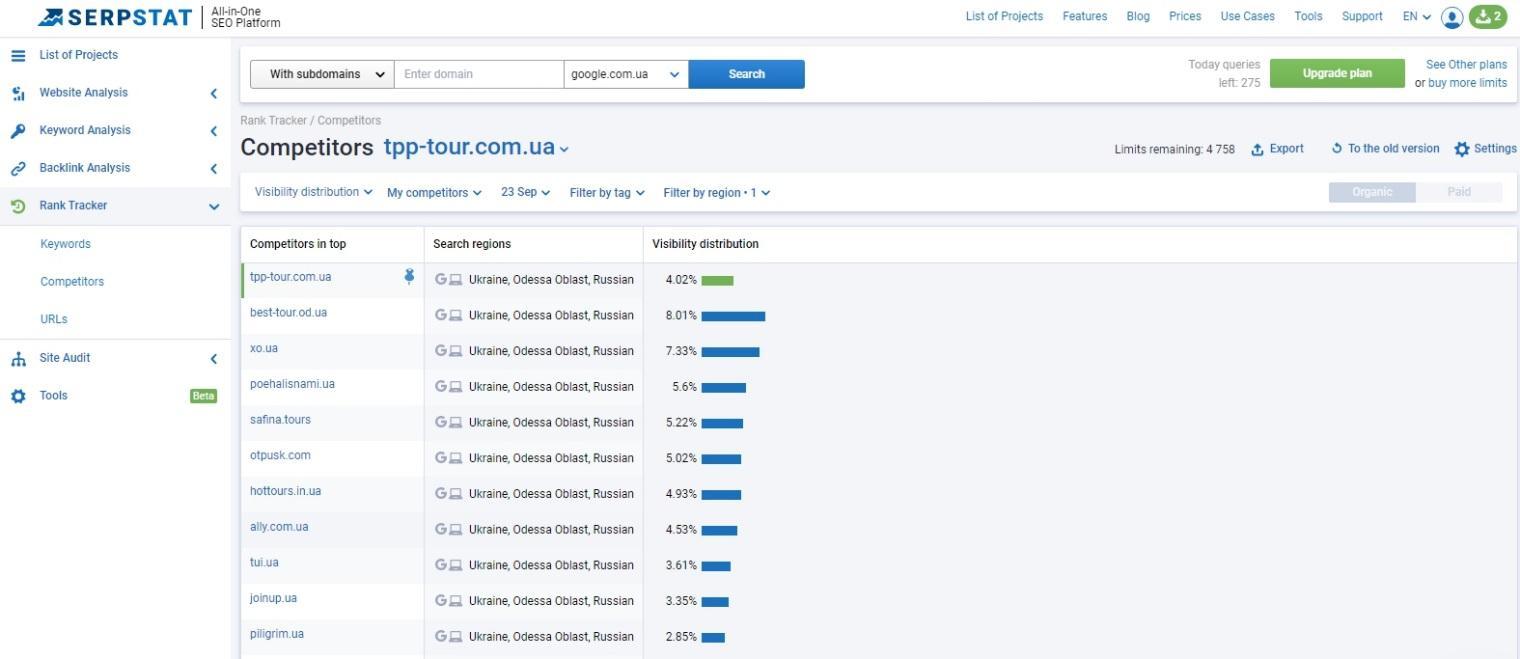
Task: Open Use Cases in top navigation
Action: pos(1247,17)
